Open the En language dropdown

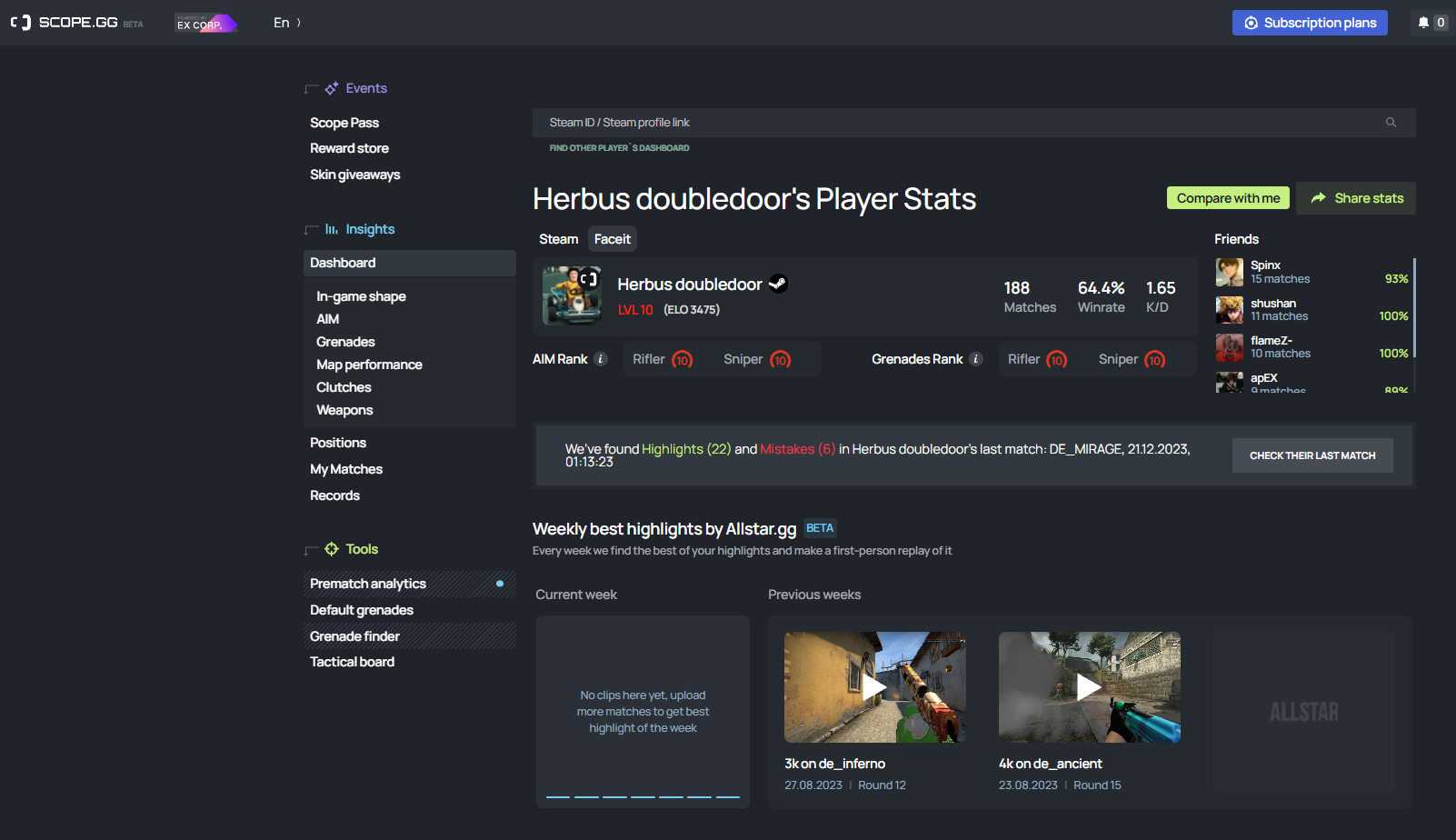click(286, 23)
